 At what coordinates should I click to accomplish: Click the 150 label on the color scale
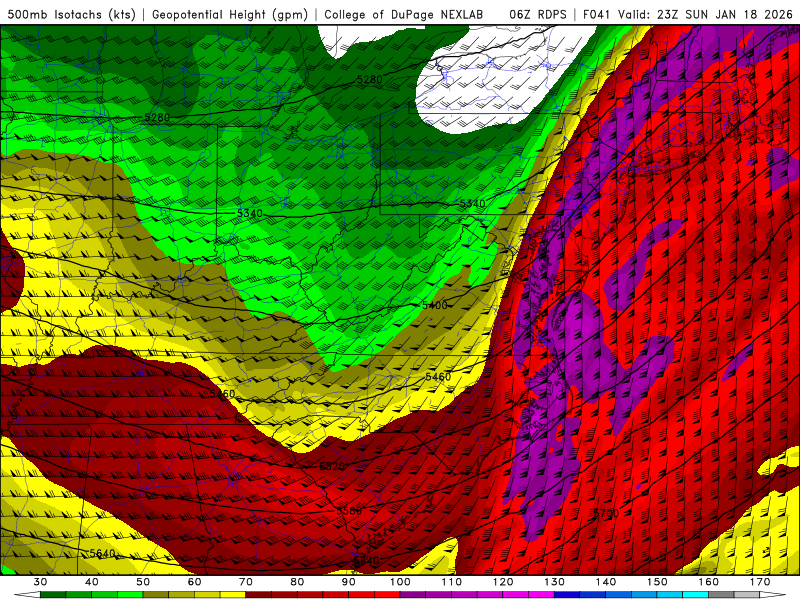[657, 582]
